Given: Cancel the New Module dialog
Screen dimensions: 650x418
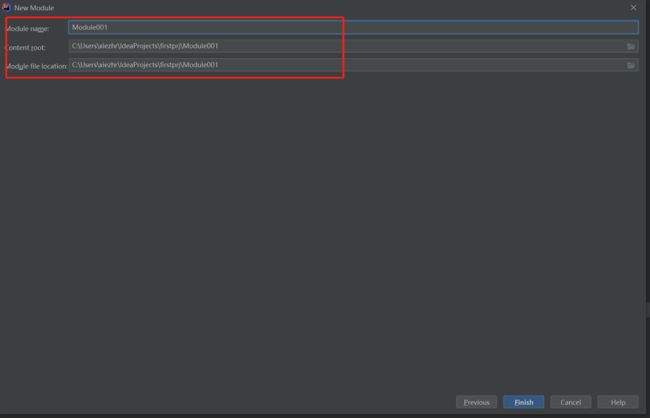Looking at the screenshot, I should 570,402.
